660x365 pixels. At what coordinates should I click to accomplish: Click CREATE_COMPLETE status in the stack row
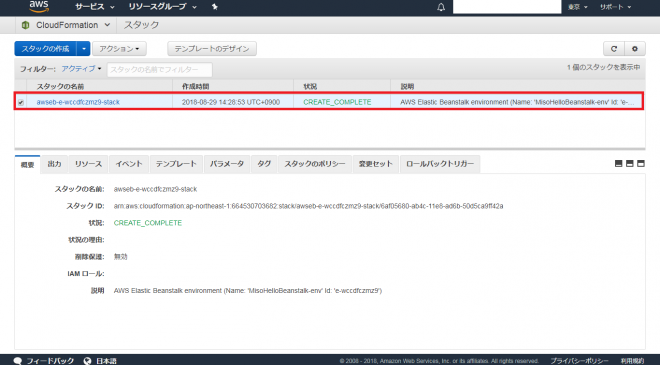pos(337,102)
